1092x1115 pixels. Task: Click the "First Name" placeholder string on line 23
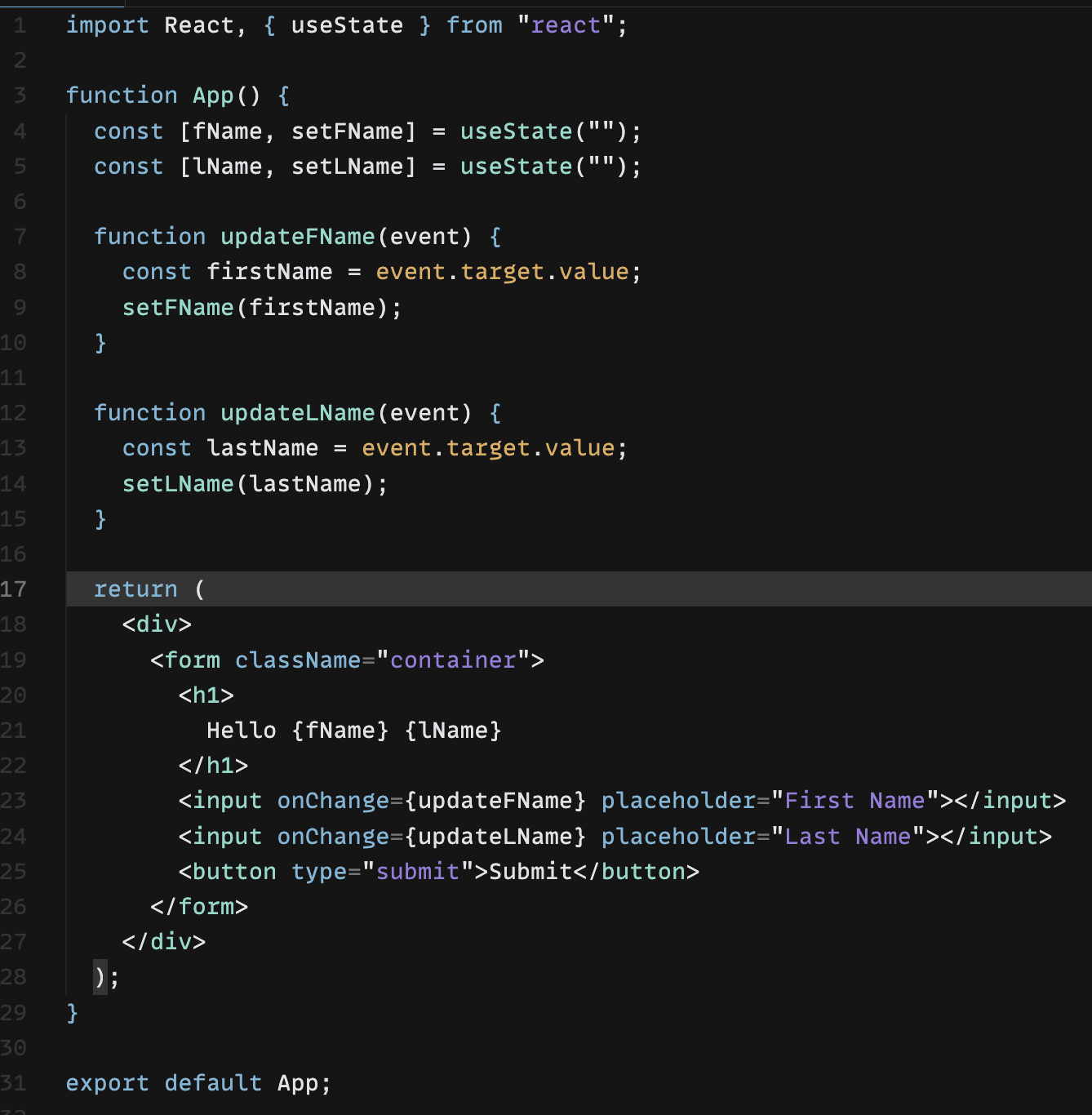[855, 801]
